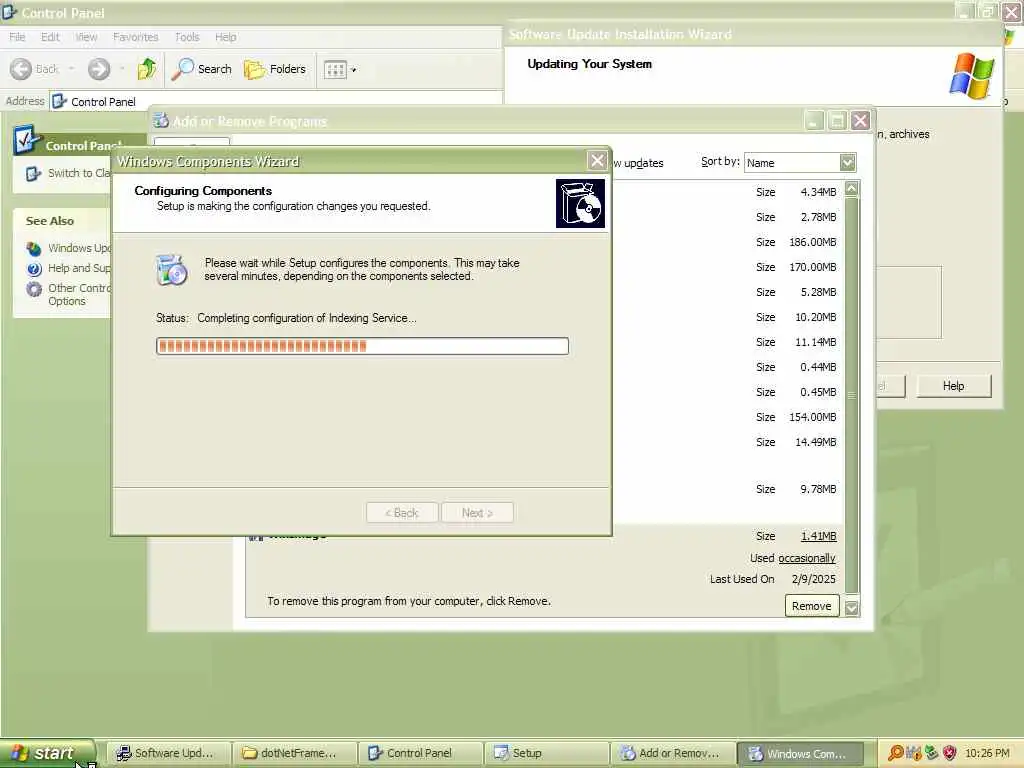Click the scroll down arrow in programs list

click(x=852, y=608)
